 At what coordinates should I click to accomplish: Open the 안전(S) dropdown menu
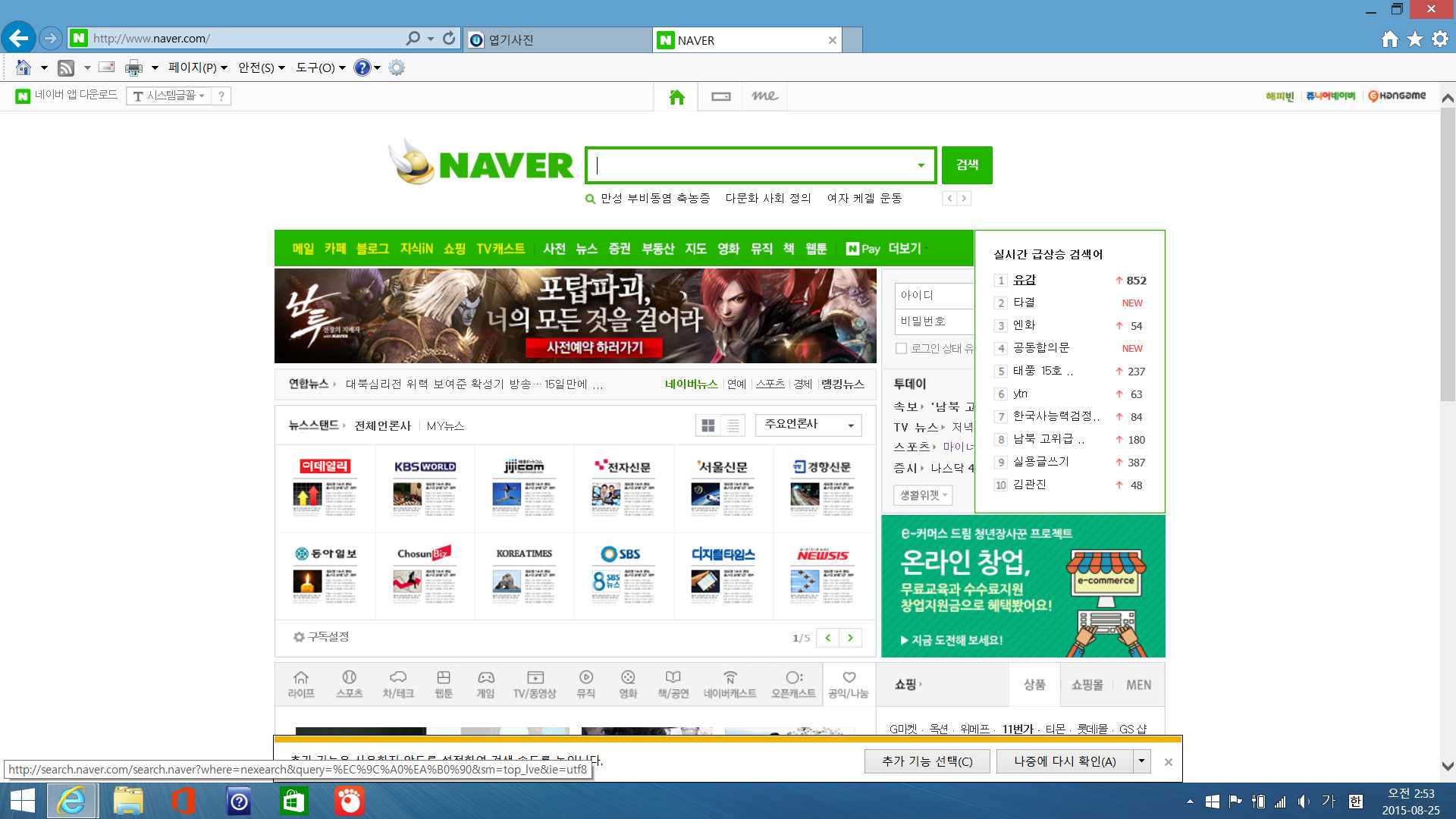click(x=261, y=67)
